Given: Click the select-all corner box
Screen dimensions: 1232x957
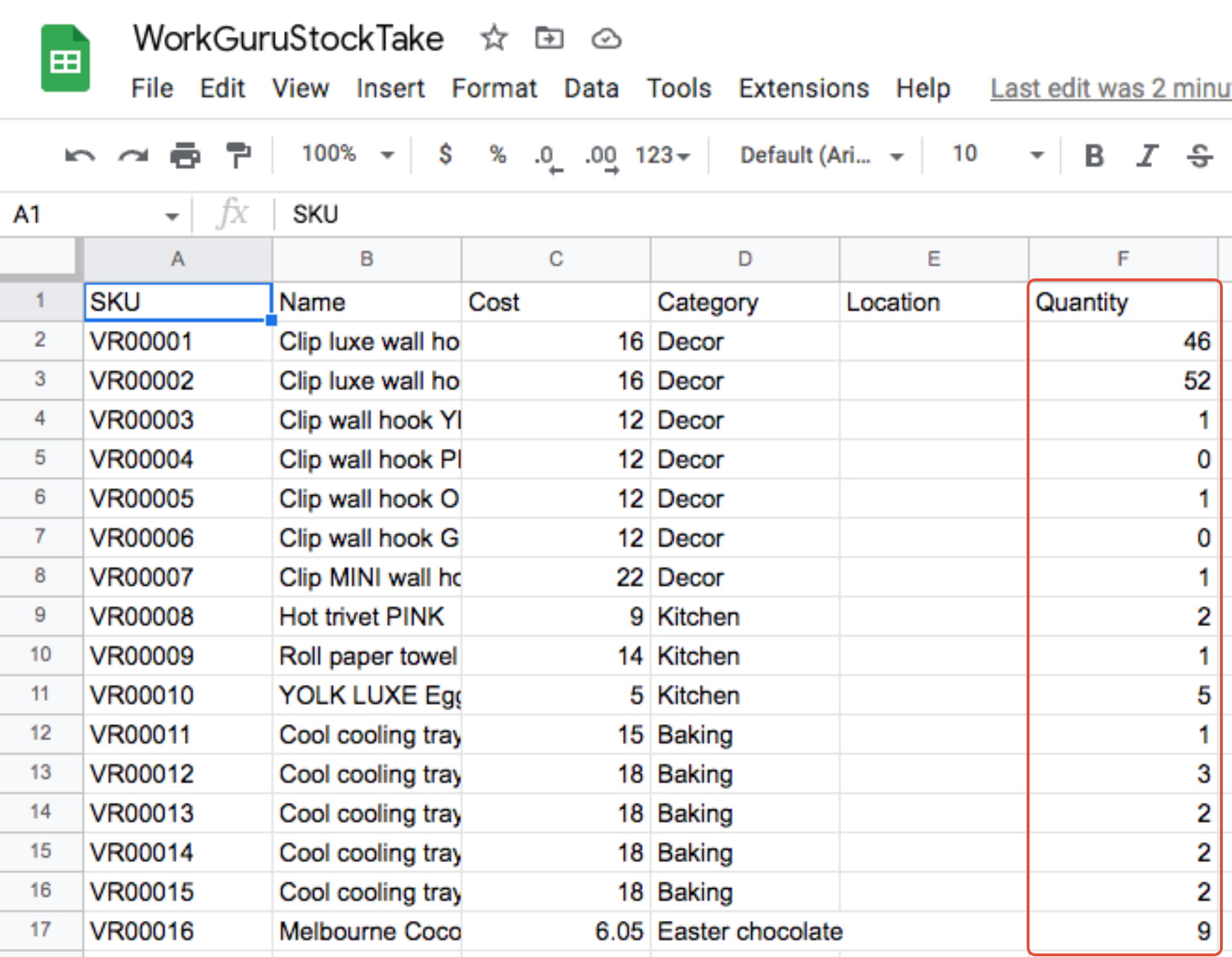Looking at the screenshot, I should pyautogui.click(x=40, y=258).
